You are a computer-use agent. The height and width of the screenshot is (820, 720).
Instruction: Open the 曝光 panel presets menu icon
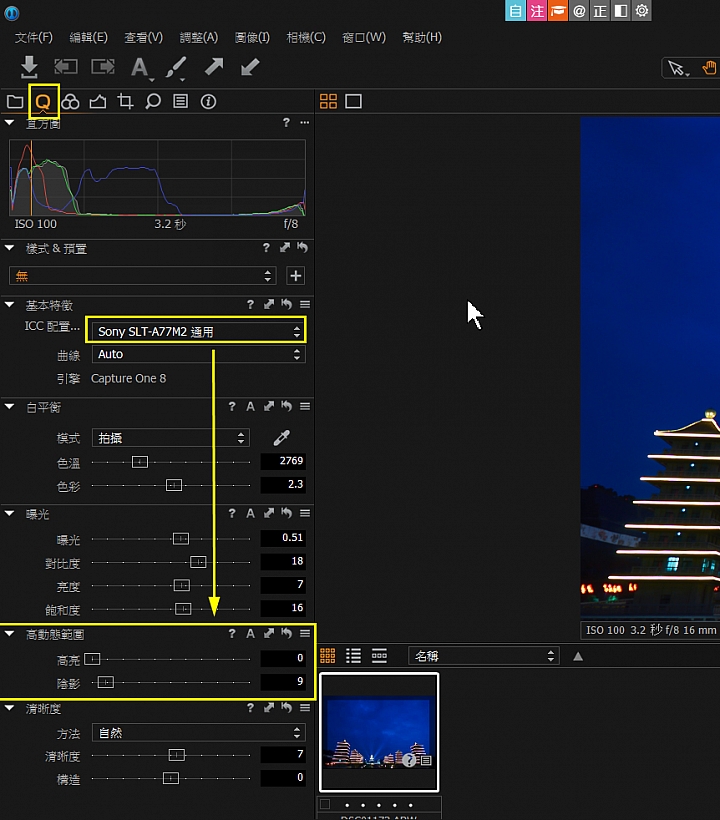click(305, 514)
